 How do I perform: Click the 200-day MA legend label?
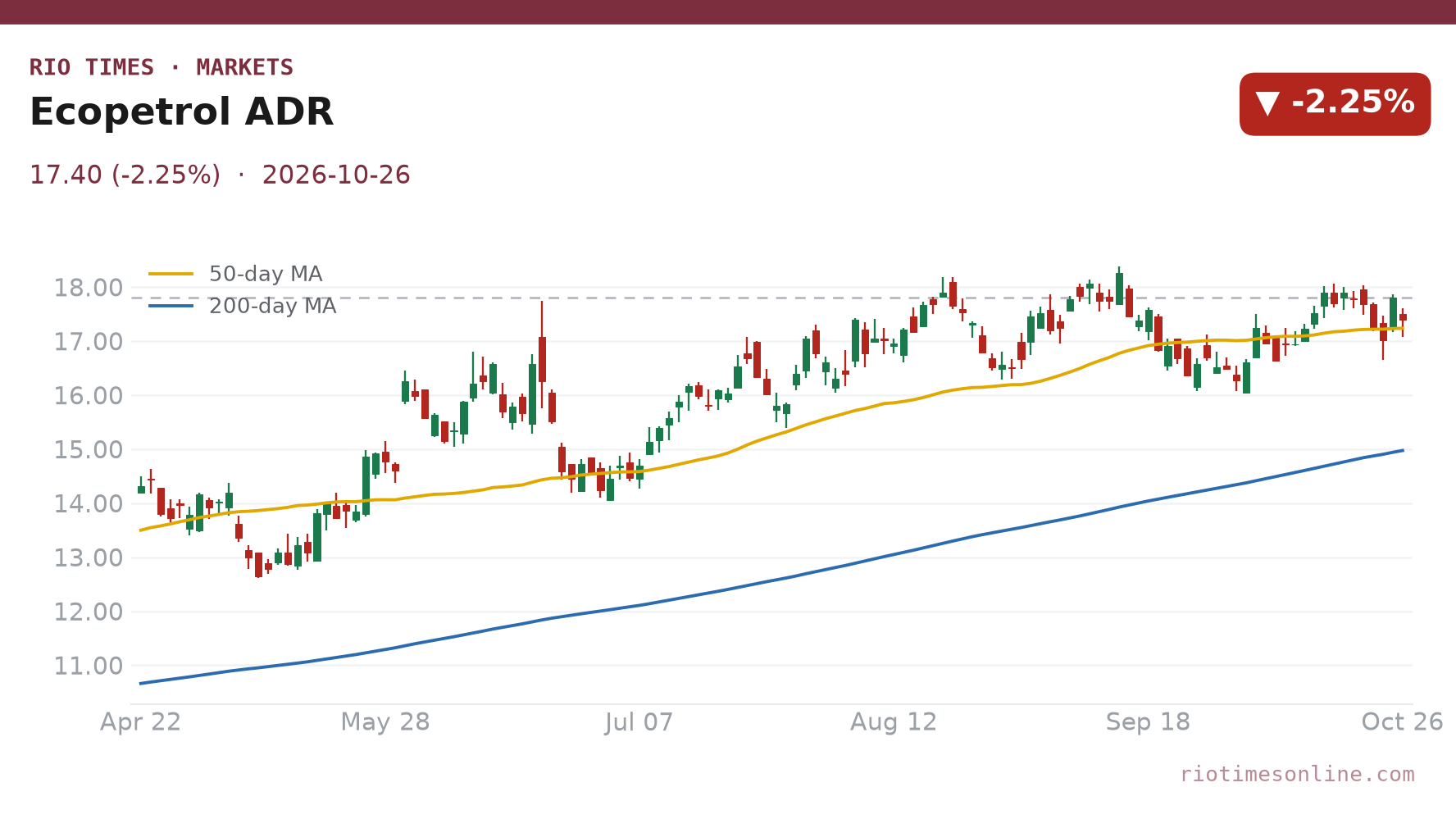pos(272,306)
